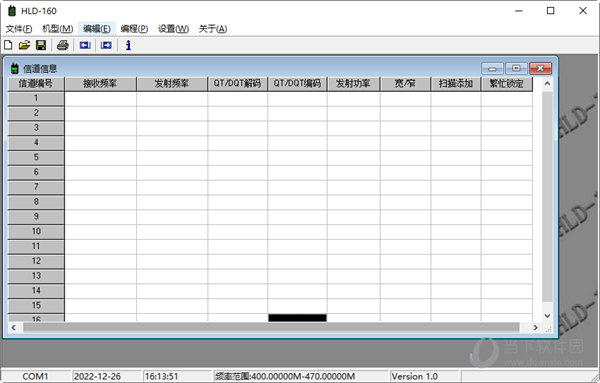600x383 pixels.
Task: Select channel row header 6
Action: coord(36,172)
